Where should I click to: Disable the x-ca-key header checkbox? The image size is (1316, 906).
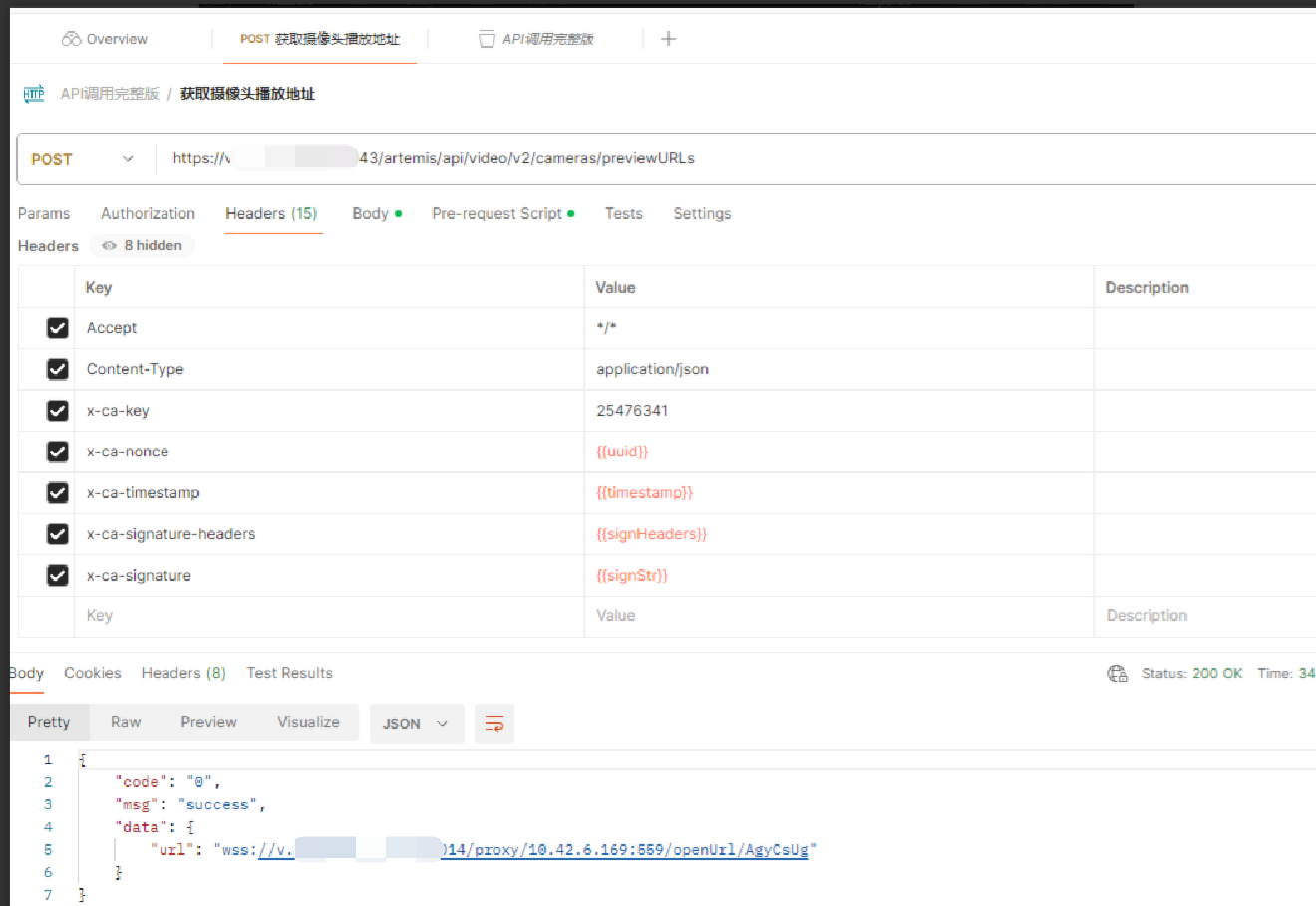(58, 411)
